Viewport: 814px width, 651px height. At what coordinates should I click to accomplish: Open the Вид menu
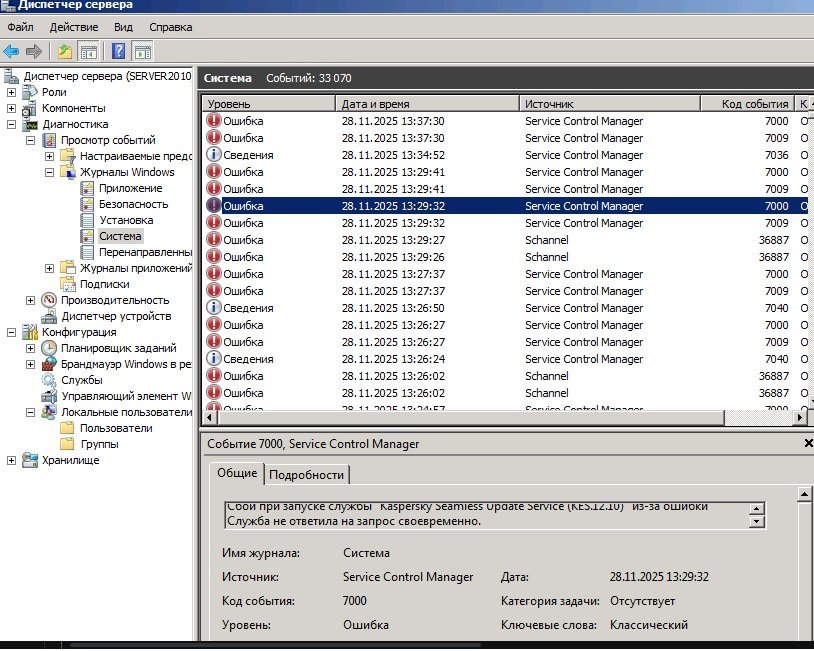[123, 27]
